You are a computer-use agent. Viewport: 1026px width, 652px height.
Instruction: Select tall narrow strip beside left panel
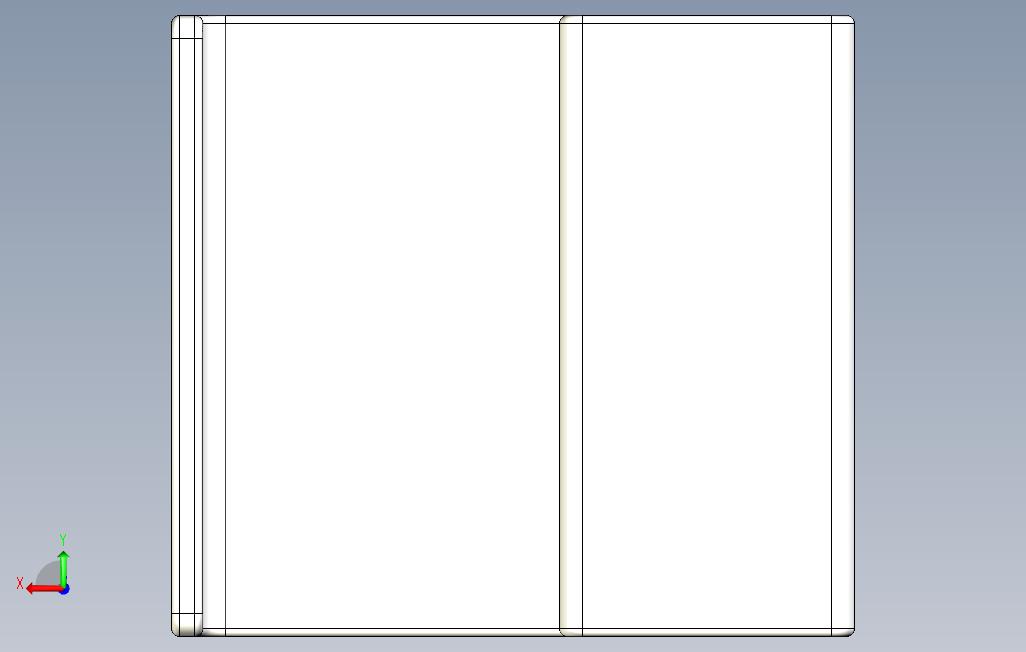pos(214,326)
